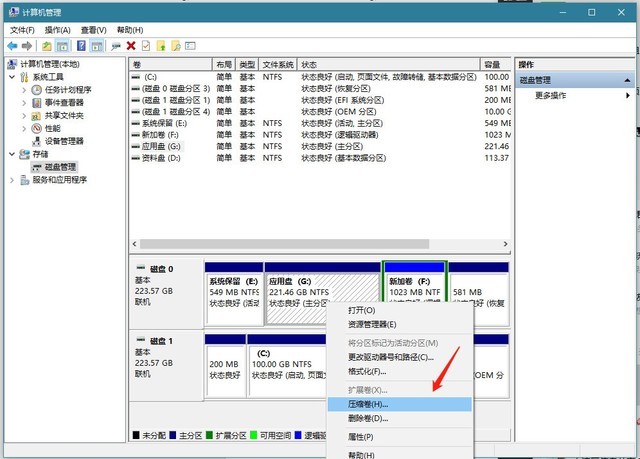This screenshot has height=459, width=640.
Task: Click the checkmark properties toolbar icon
Action: coord(146,46)
